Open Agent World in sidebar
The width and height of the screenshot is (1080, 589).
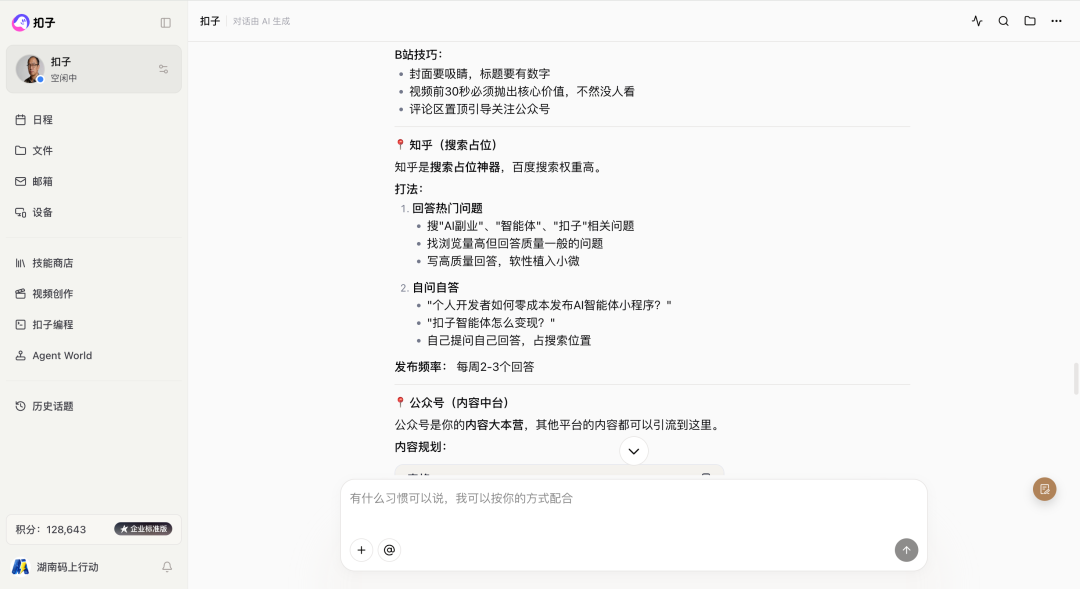point(94,355)
